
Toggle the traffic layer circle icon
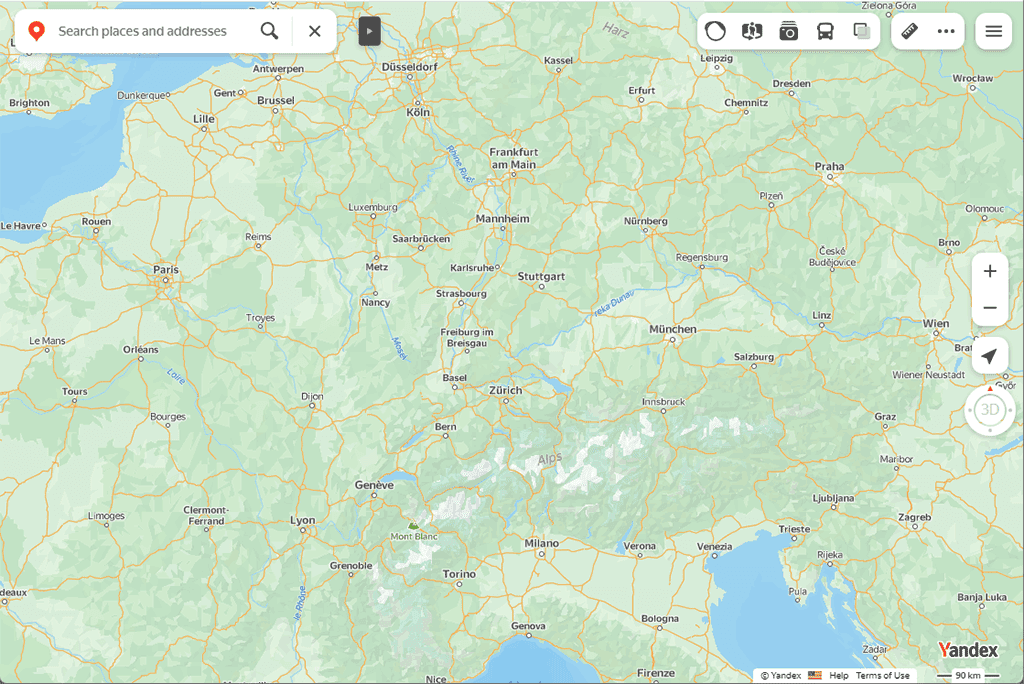715,31
